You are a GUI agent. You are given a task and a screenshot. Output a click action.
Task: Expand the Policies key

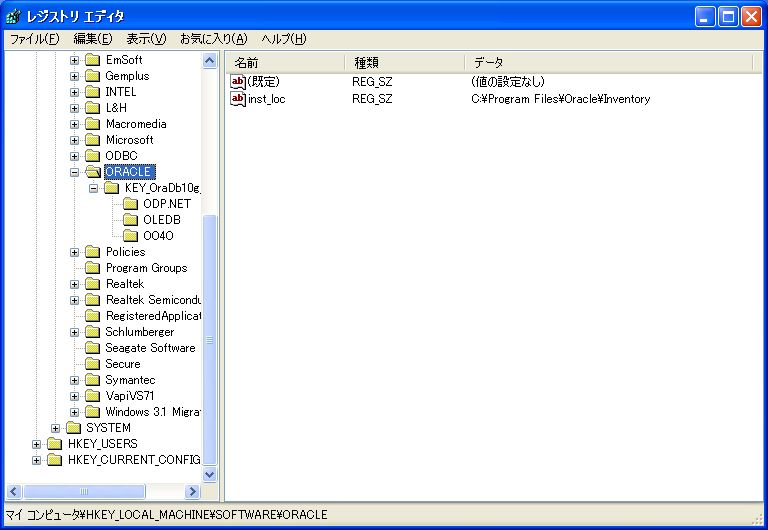74,252
